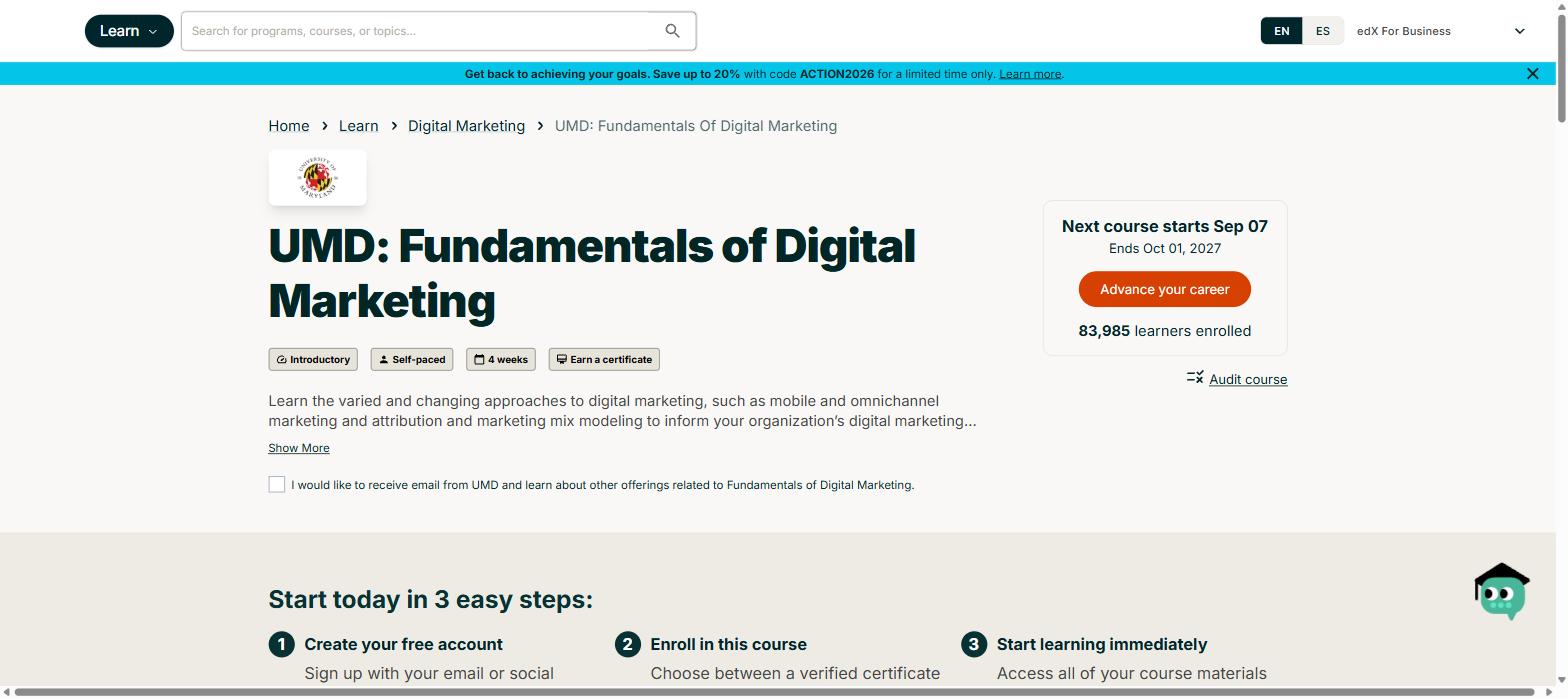Go to Home breadcrumb
The image size is (1568, 698).
[289, 126]
